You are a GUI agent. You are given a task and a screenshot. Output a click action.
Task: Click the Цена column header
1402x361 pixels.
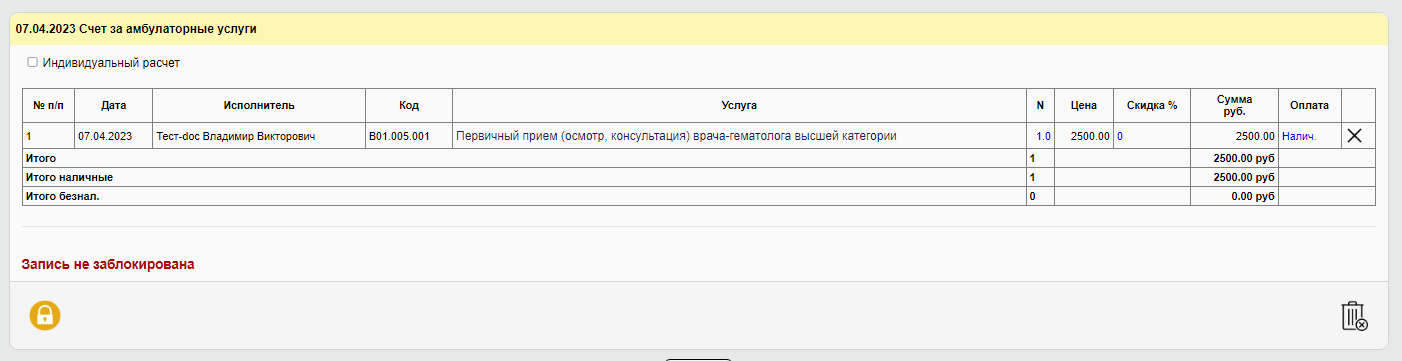coord(1084,105)
